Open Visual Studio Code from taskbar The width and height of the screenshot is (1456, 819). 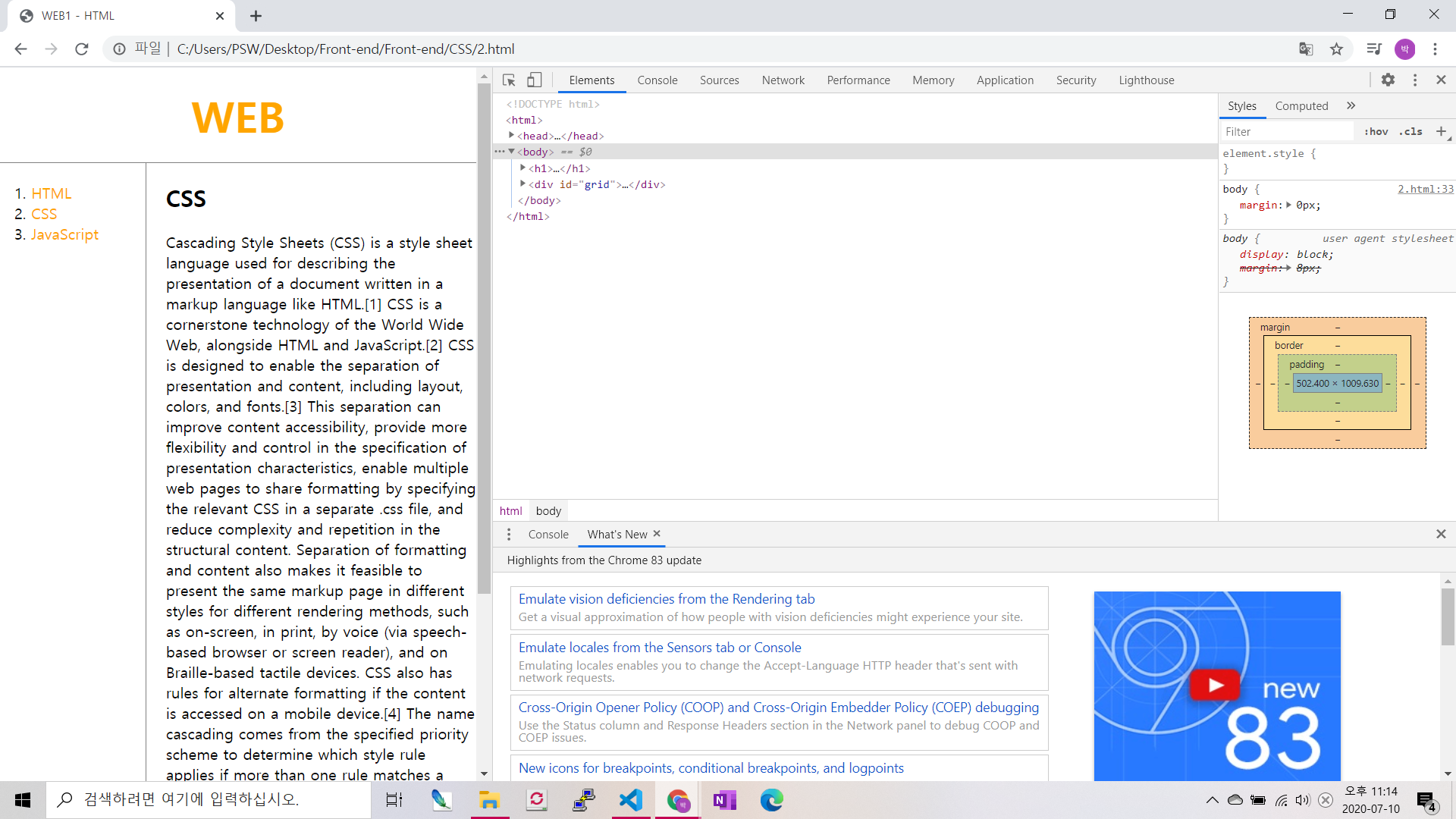[630, 800]
